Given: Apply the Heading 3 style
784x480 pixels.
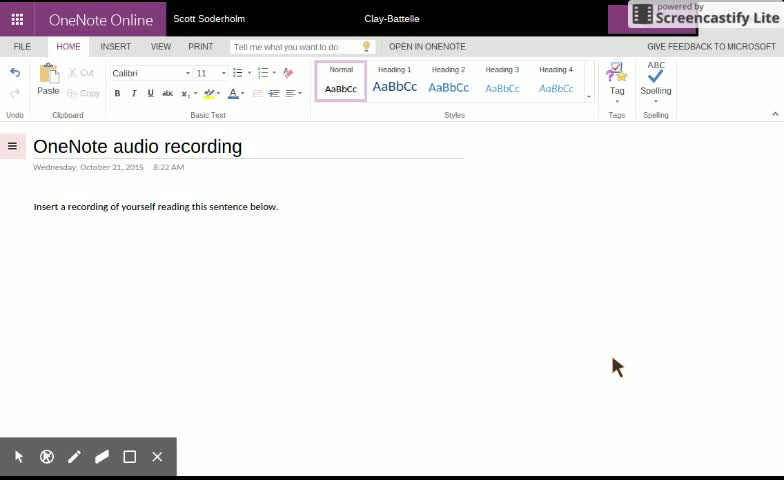Looking at the screenshot, I should [x=502, y=81].
